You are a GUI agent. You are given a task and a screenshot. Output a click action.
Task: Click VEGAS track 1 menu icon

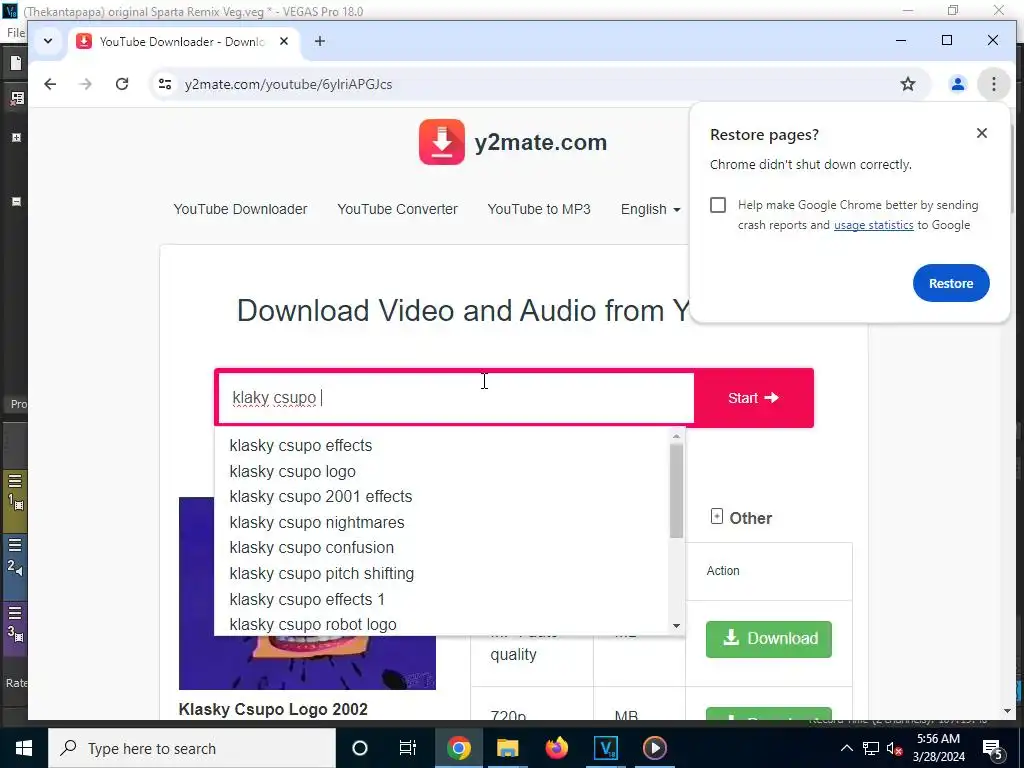(14, 481)
